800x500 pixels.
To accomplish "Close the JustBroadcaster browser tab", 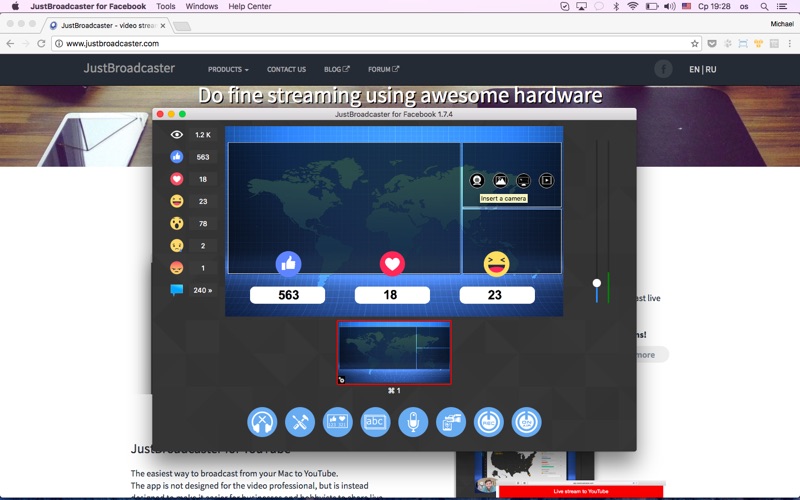I will pyautogui.click(x=163, y=26).
